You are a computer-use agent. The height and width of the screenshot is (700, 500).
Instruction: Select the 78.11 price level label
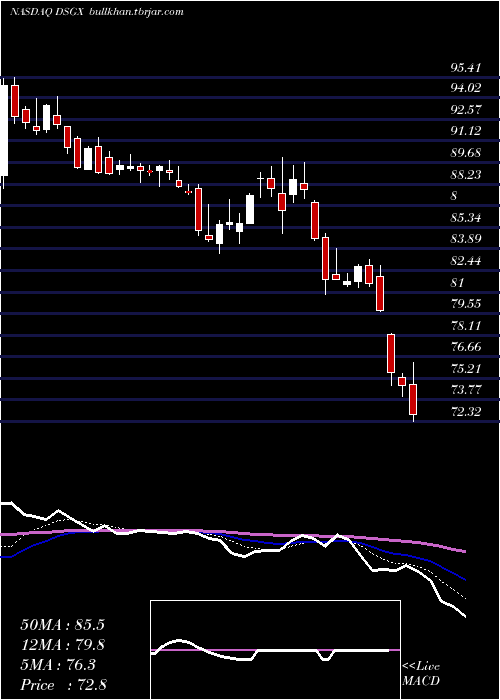point(466,326)
